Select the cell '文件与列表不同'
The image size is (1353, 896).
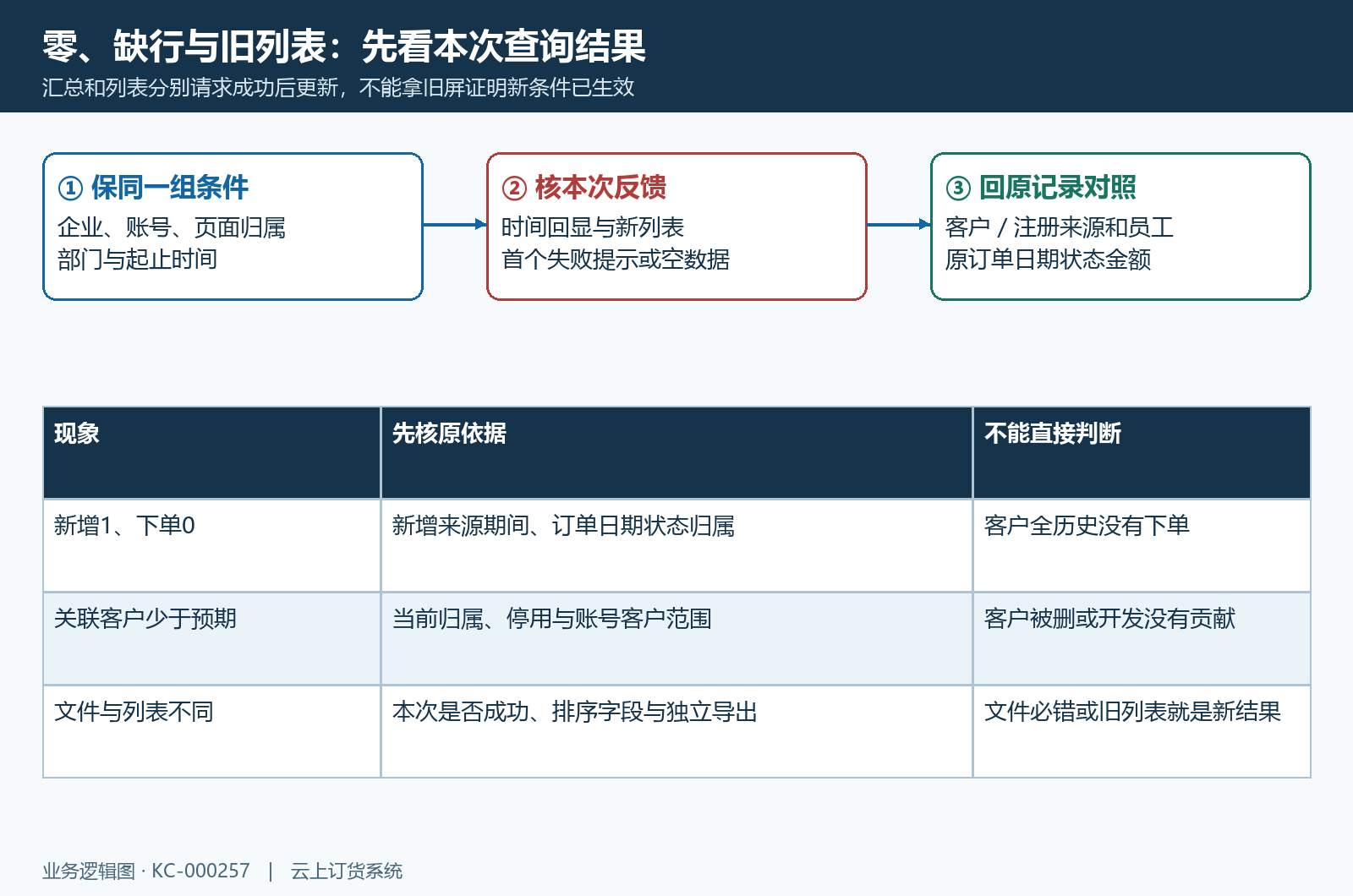211,731
